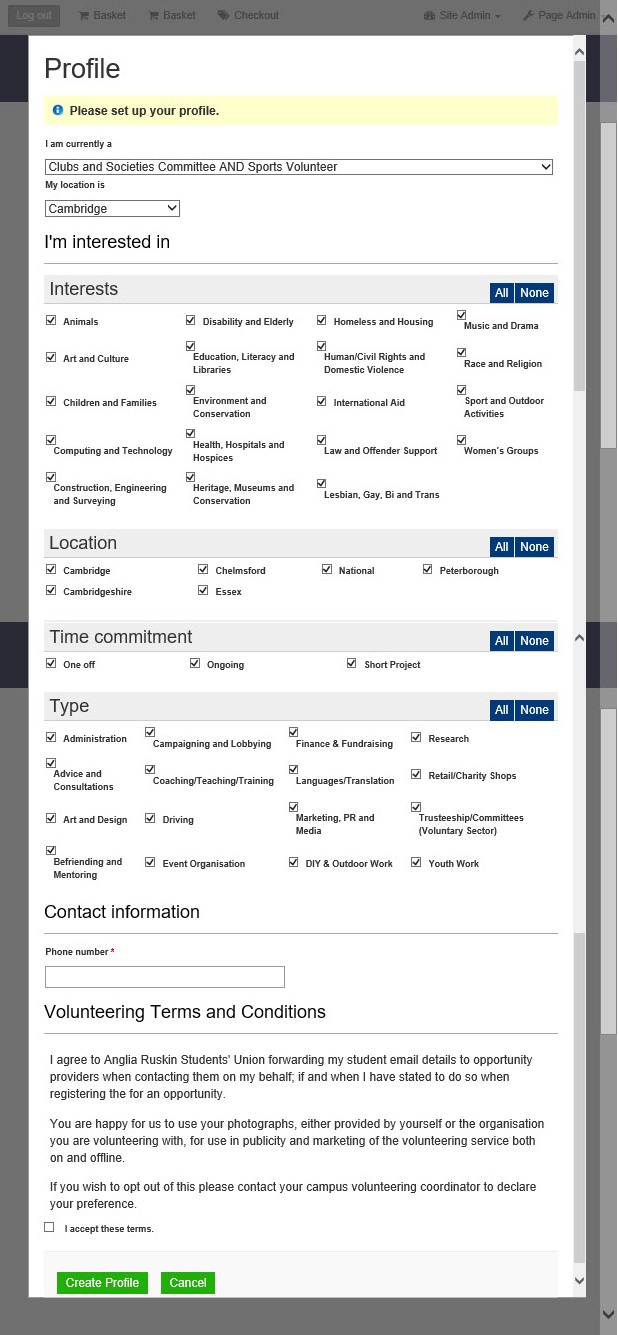This screenshot has height=1335, width=619.
Task: Open the Checkout tag icon link
Action: tap(222, 16)
